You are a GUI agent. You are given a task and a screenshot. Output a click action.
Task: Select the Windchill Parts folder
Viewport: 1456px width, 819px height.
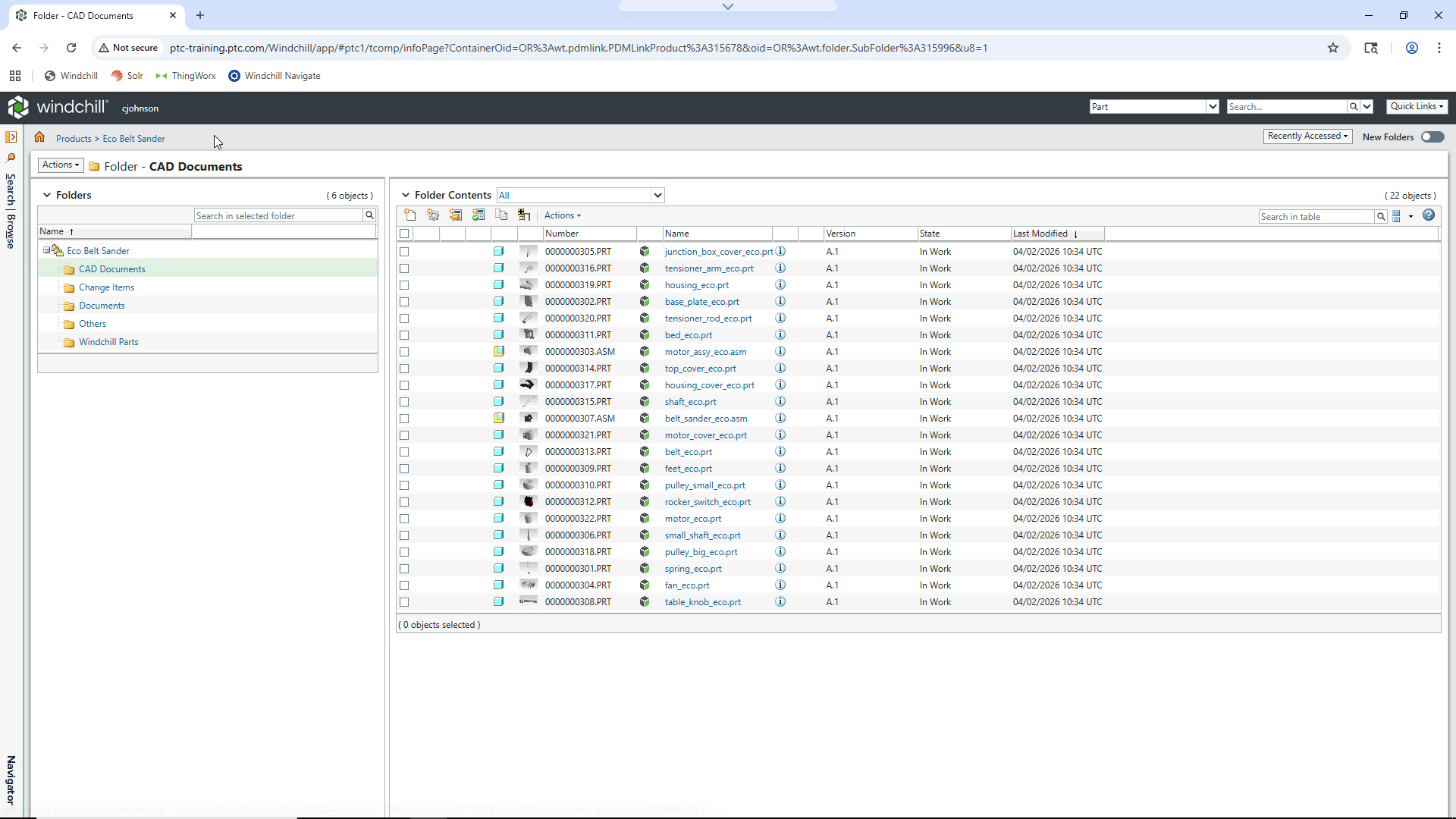(x=108, y=342)
